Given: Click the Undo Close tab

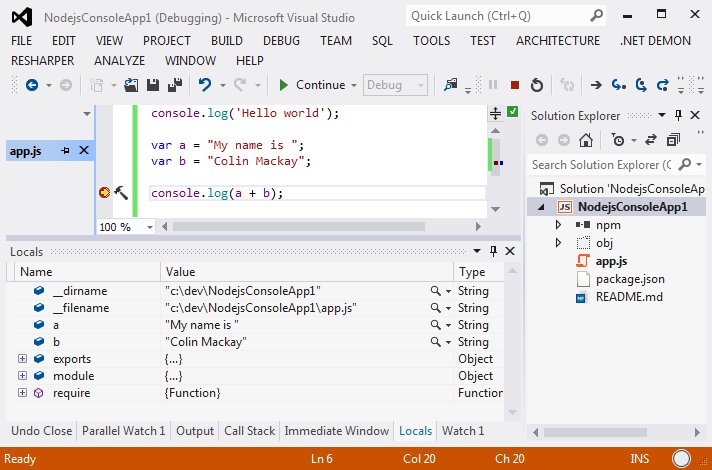Looking at the screenshot, I should 41,431.
